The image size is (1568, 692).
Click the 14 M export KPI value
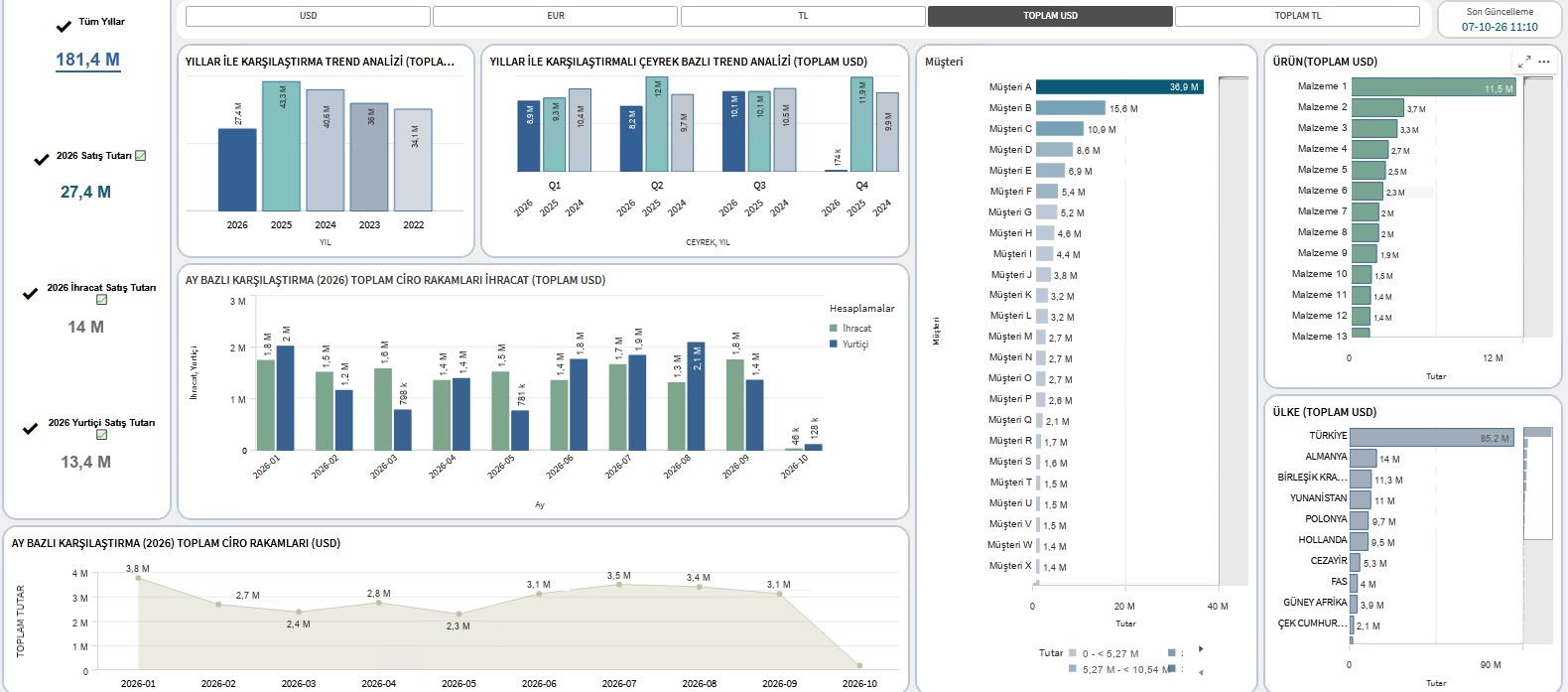point(85,328)
